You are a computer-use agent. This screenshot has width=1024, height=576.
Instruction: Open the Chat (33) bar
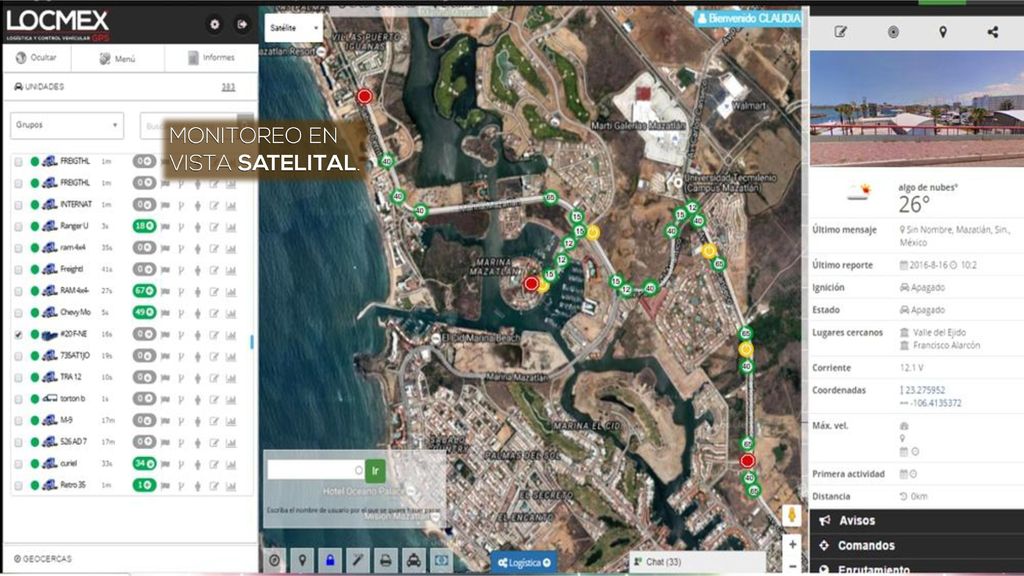pyautogui.click(x=697, y=562)
